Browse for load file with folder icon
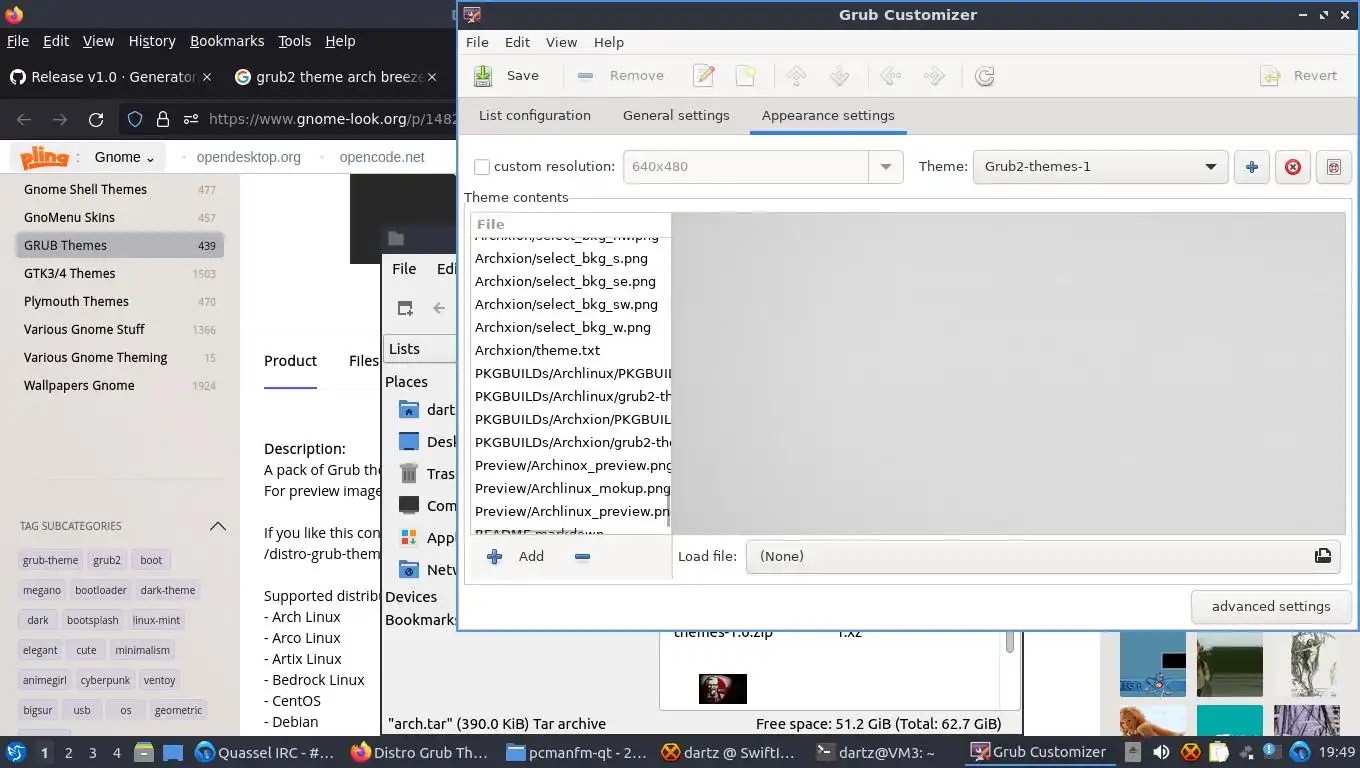 (1323, 556)
